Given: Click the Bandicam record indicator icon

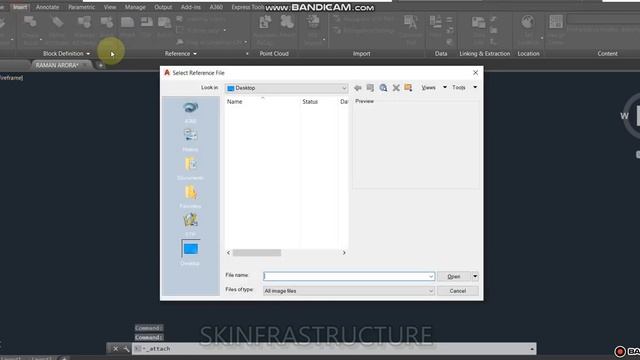Looking at the screenshot, I should (x=620, y=351).
